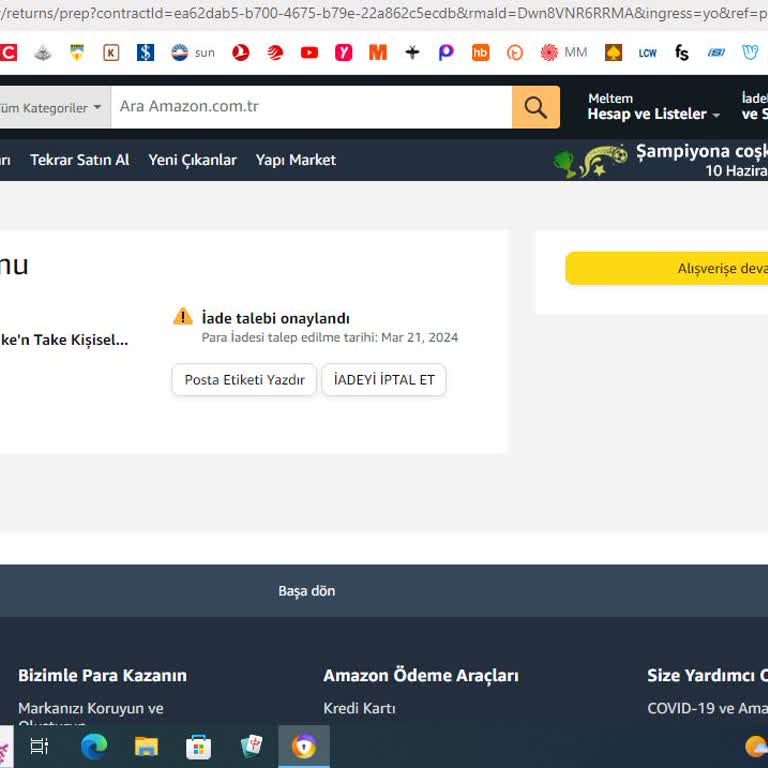Open the YouTube bookmark
Viewport: 768px width, 768px height.
click(309, 52)
